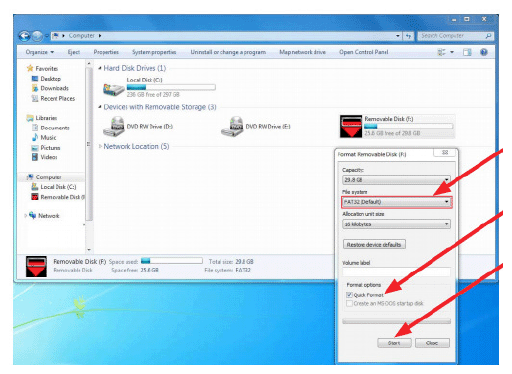The height and width of the screenshot is (374, 512).
Task: Select Local Disk (C:) in navigation tree
Action: coord(58,187)
